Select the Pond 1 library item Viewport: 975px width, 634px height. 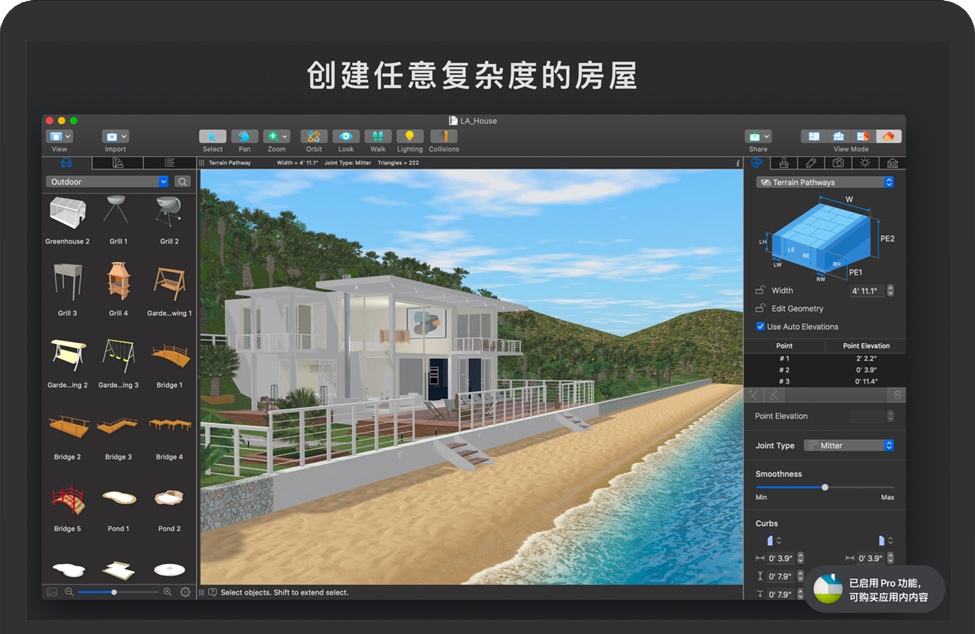point(118,510)
